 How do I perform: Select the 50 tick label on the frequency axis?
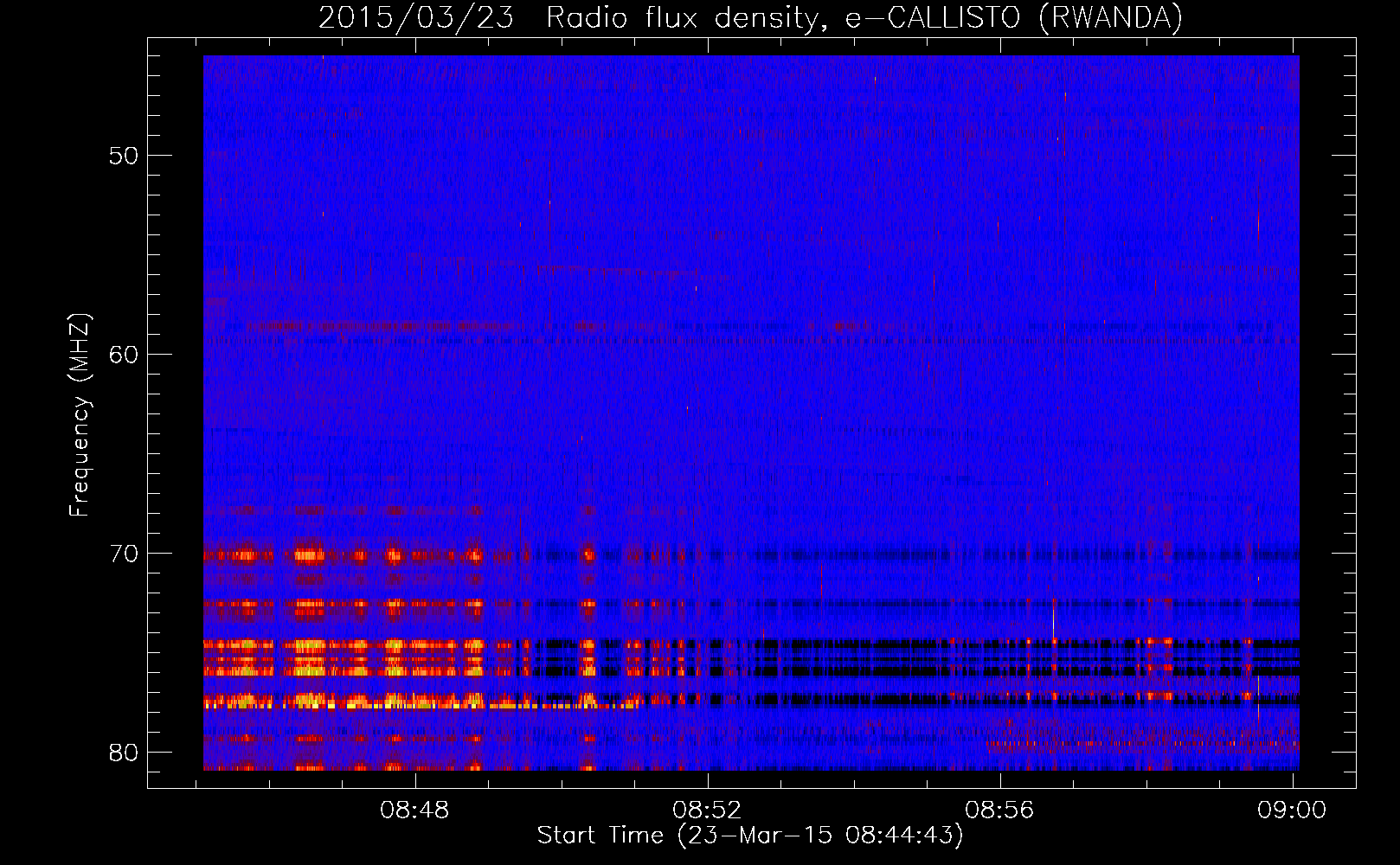(x=124, y=156)
